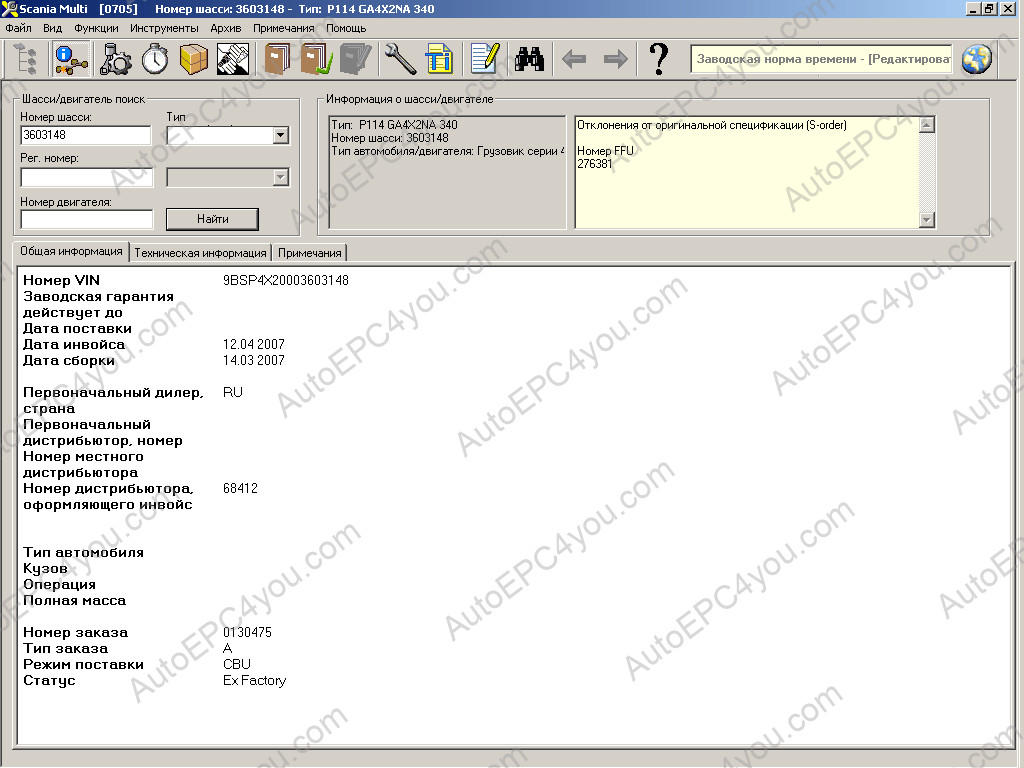Click scroll down arrow in S-order box
Viewport: 1024px width, 768px height.
pyautogui.click(x=926, y=220)
